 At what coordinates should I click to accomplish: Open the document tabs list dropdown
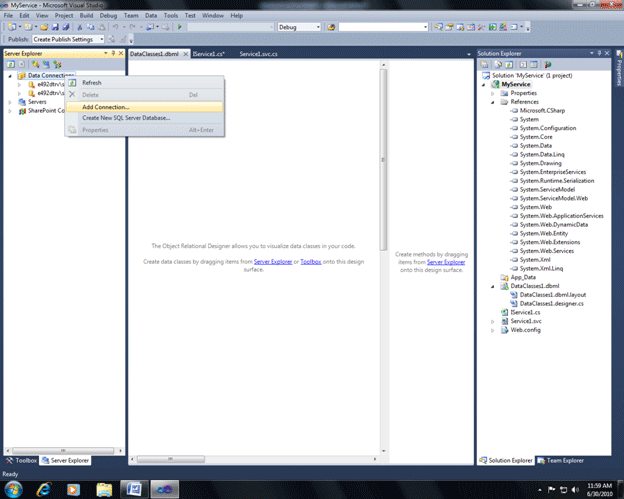[469, 54]
